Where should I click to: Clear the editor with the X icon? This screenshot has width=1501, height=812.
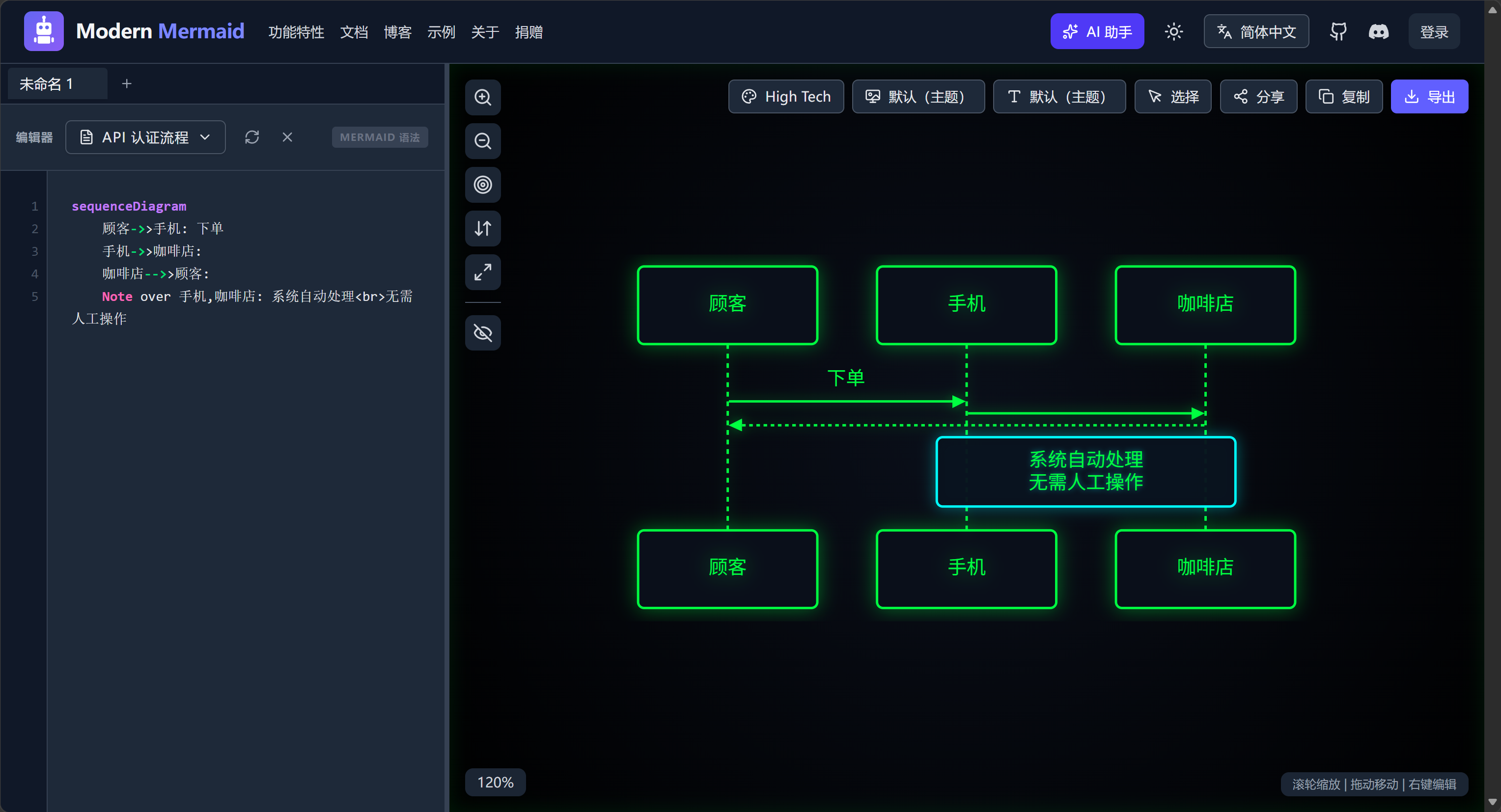click(x=287, y=137)
